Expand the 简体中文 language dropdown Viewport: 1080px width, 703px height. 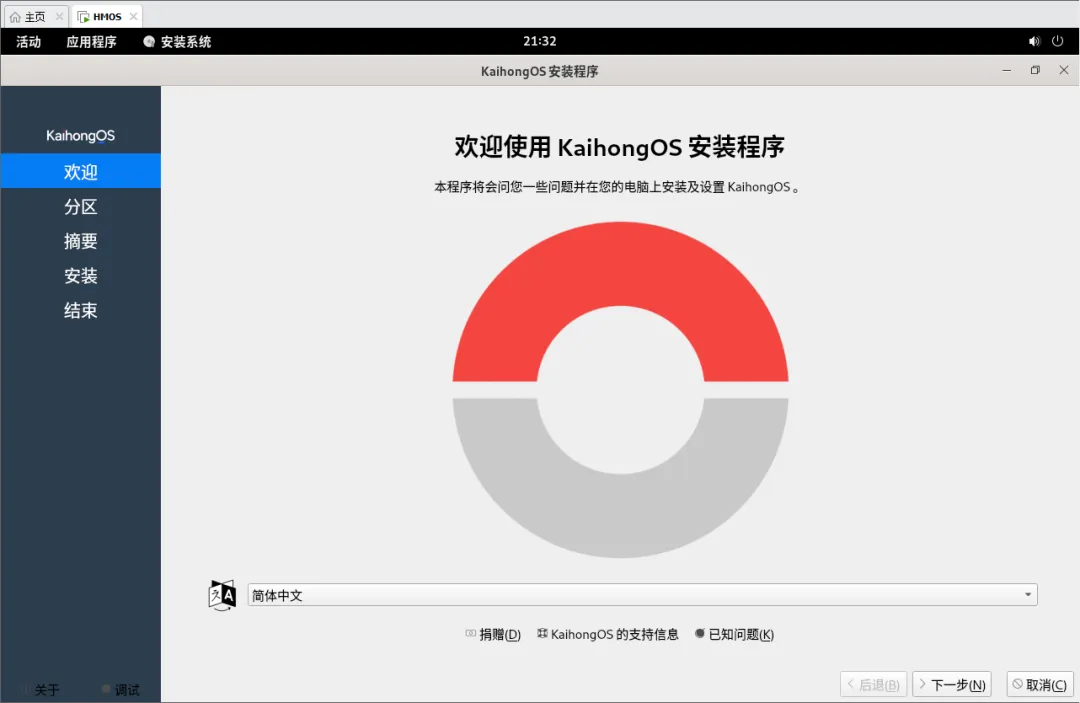click(642, 595)
